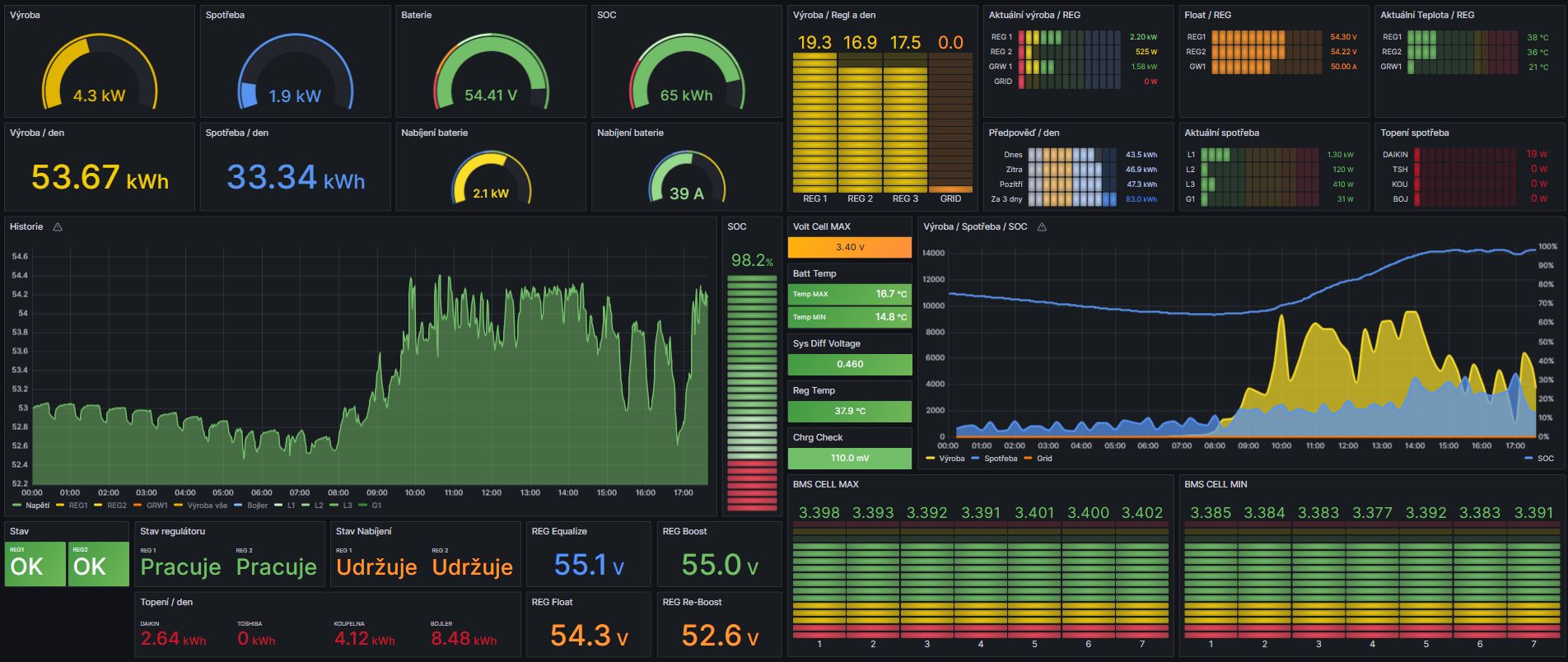The height and width of the screenshot is (662, 1568).
Task: Open the Výroba / Spotřeba / SOC panel title menu
Action: (x=975, y=226)
